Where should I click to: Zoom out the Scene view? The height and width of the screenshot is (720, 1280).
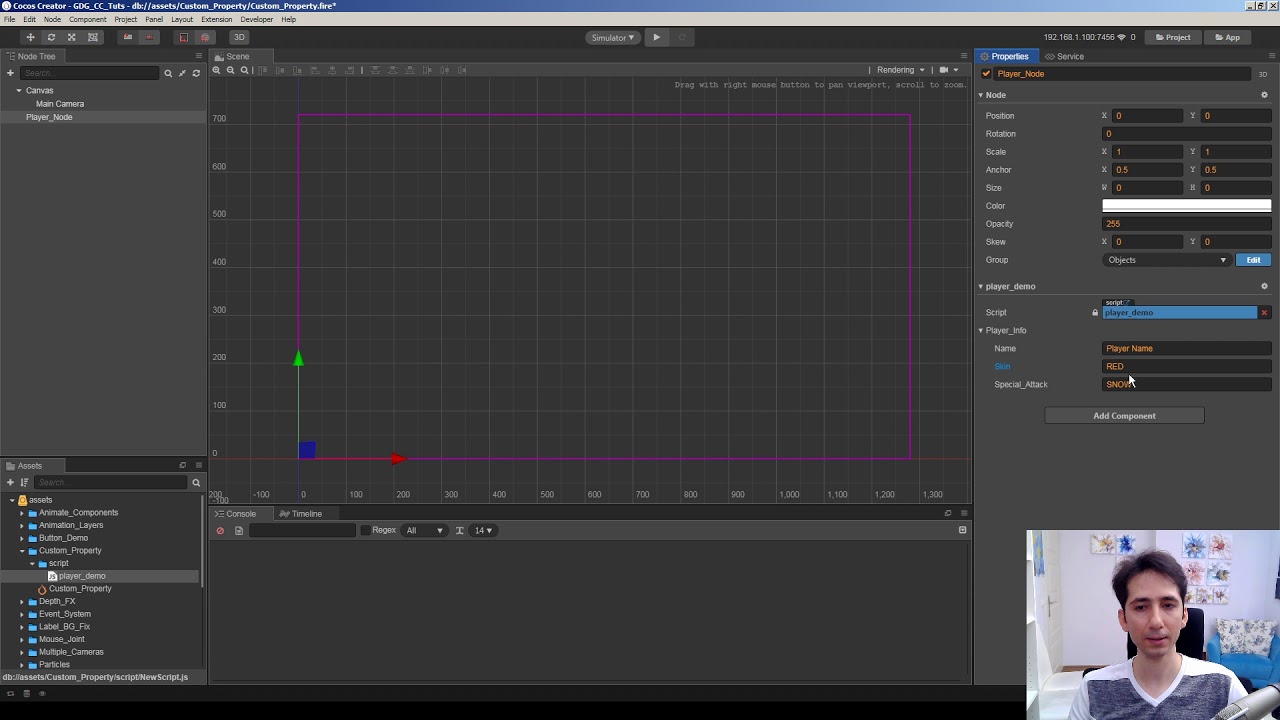pyautogui.click(x=230, y=70)
